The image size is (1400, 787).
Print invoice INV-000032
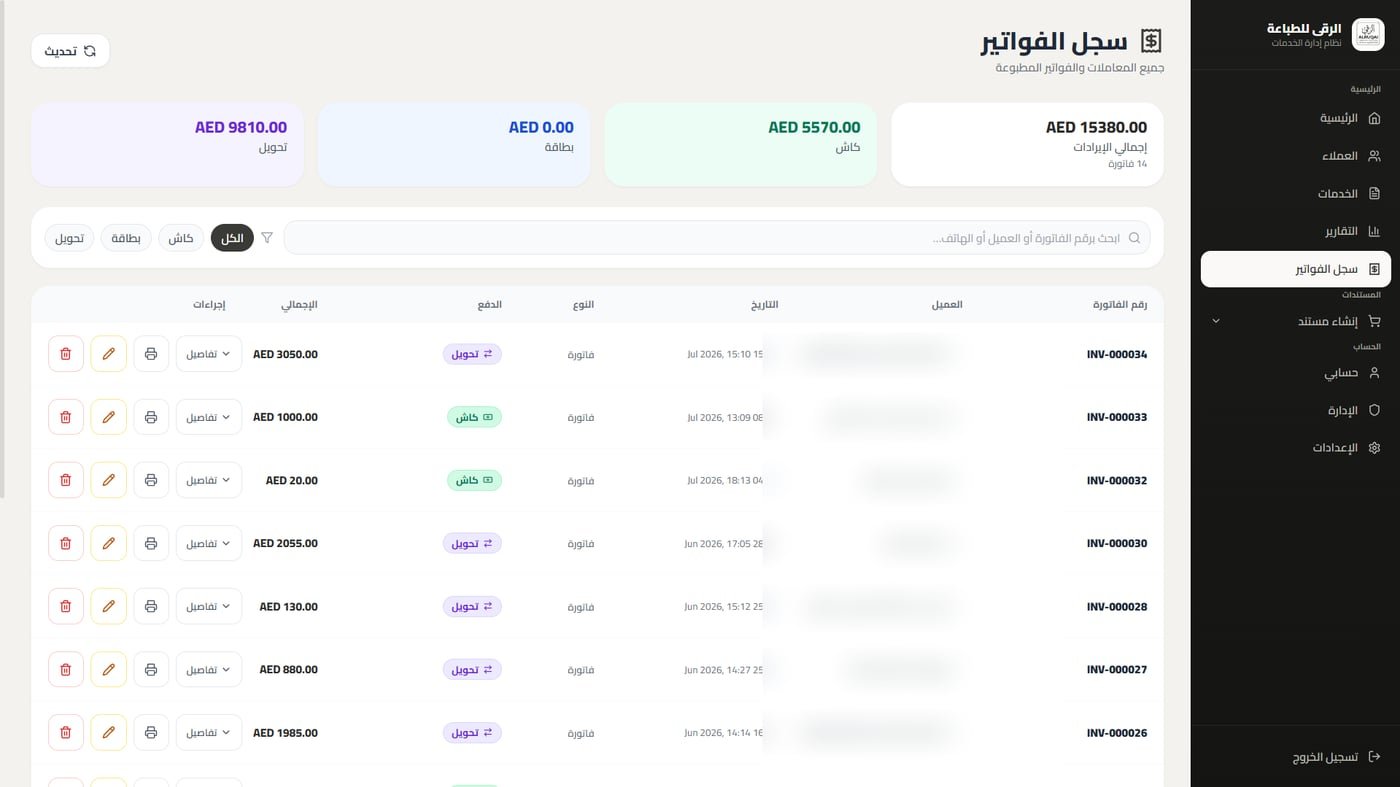pos(151,480)
